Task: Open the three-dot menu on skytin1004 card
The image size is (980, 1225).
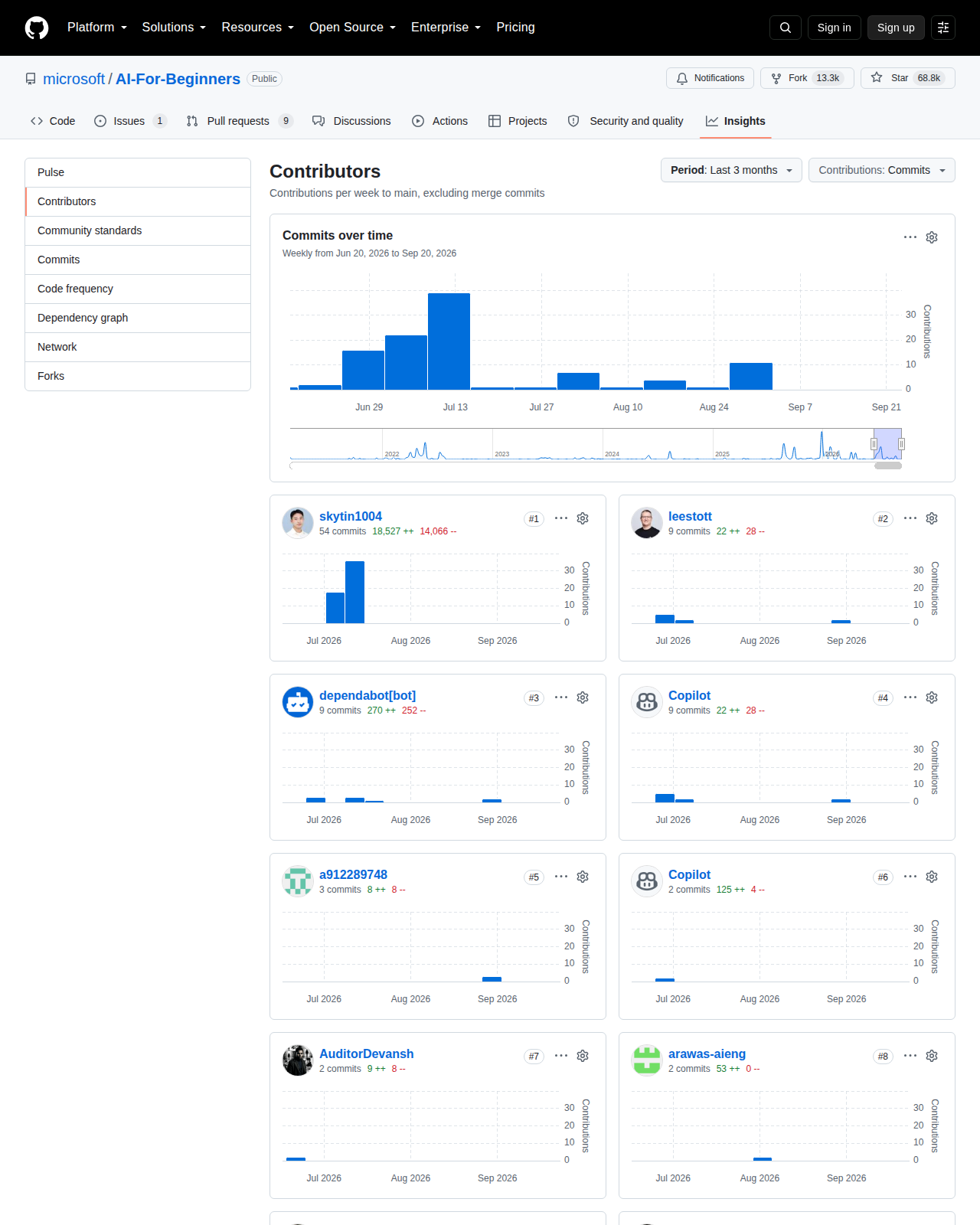Action: (561, 518)
